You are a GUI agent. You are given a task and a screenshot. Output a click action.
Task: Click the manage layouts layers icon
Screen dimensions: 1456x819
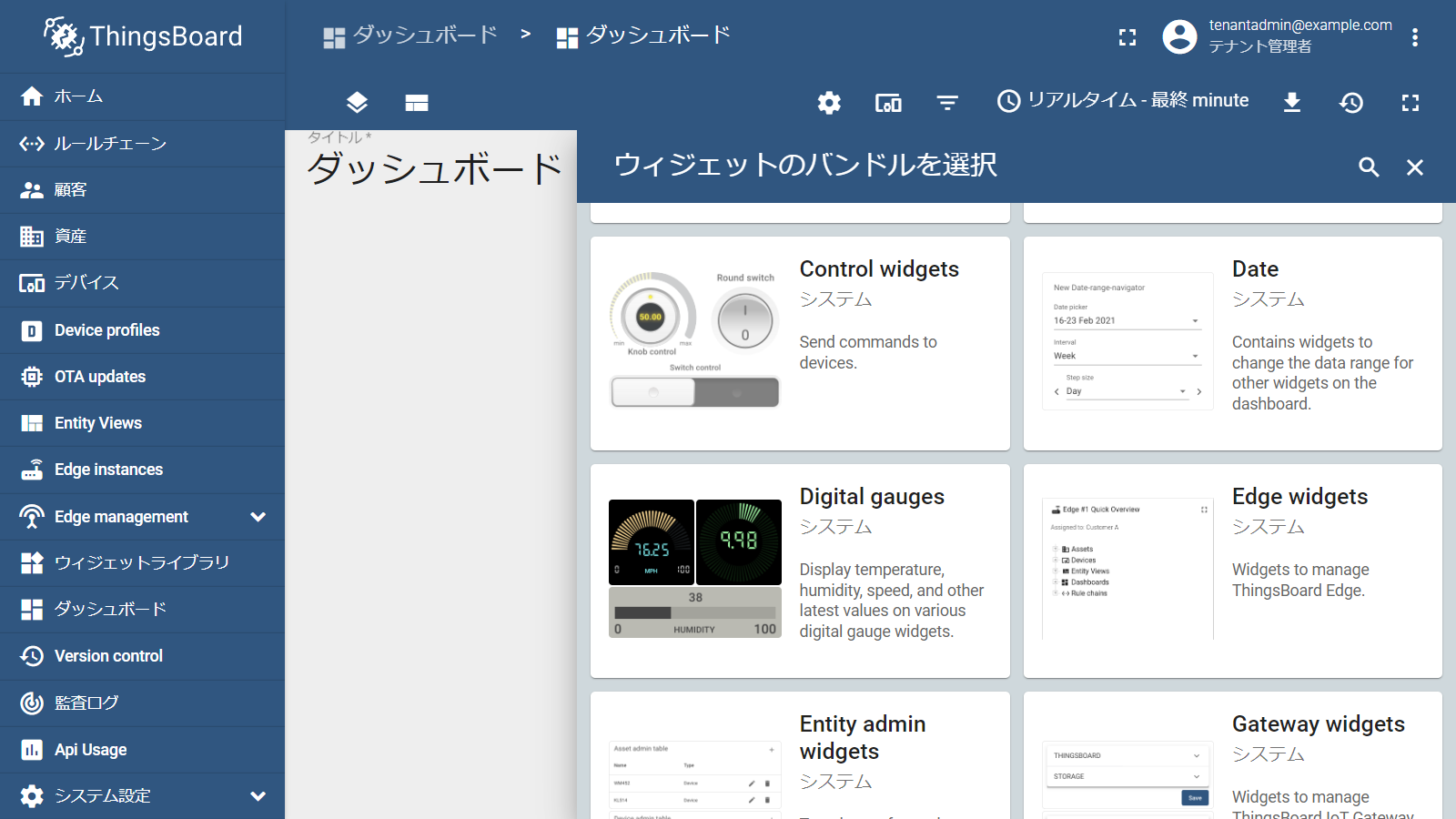click(x=357, y=103)
